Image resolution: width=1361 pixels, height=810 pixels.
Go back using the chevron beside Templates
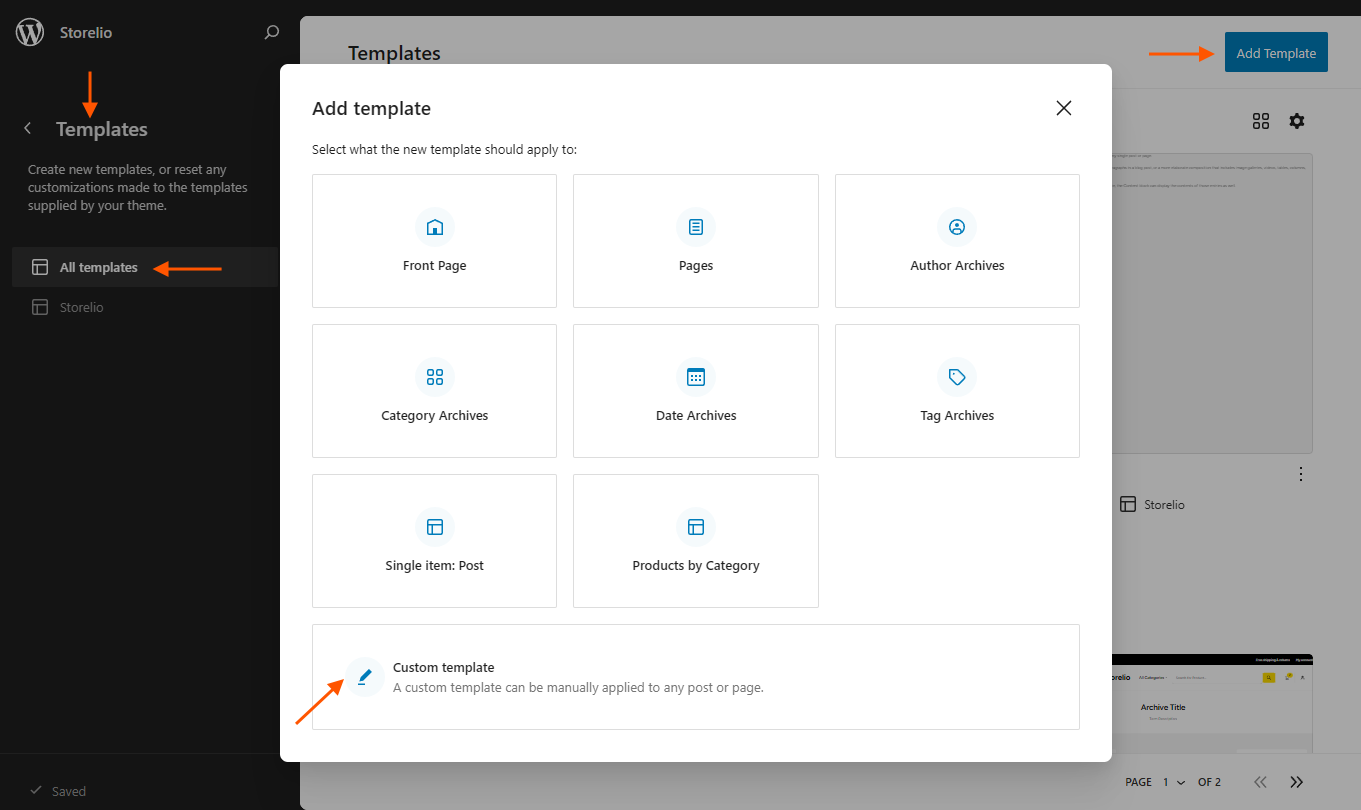pos(28,128)
